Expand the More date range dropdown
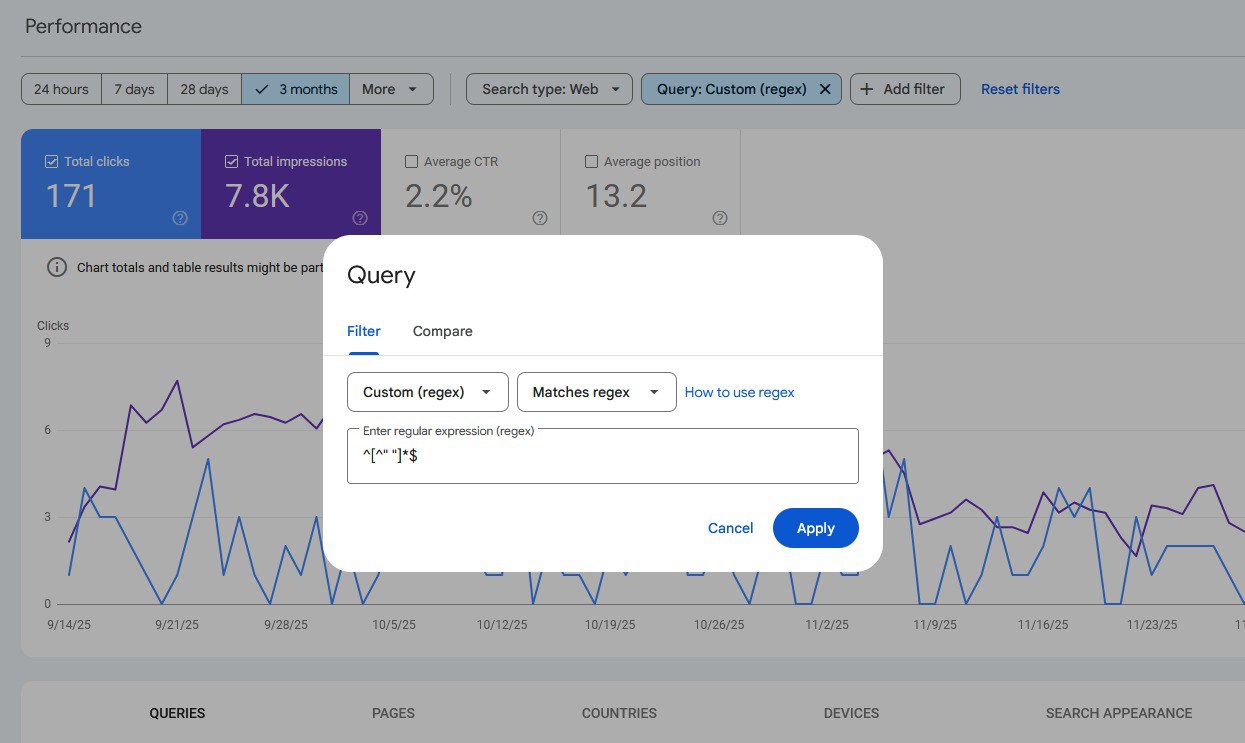 click(390, 89)
